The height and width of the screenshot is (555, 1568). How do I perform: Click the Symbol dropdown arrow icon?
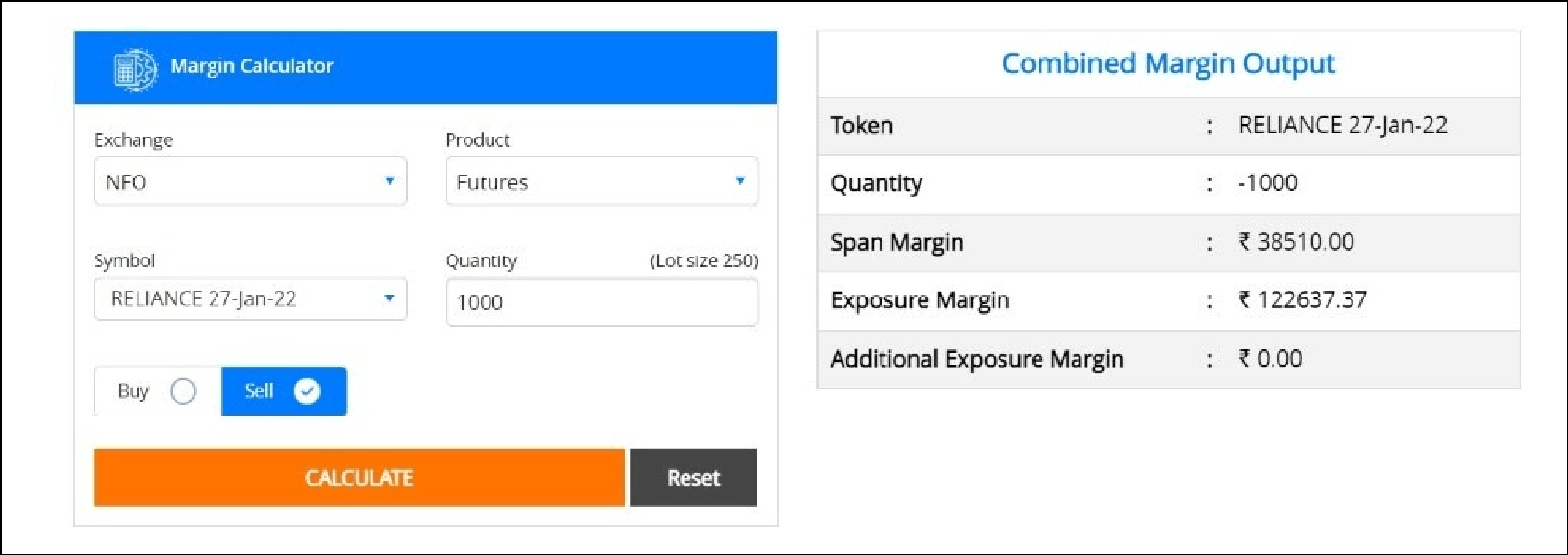pyautogui.click(x=390, y=298)
